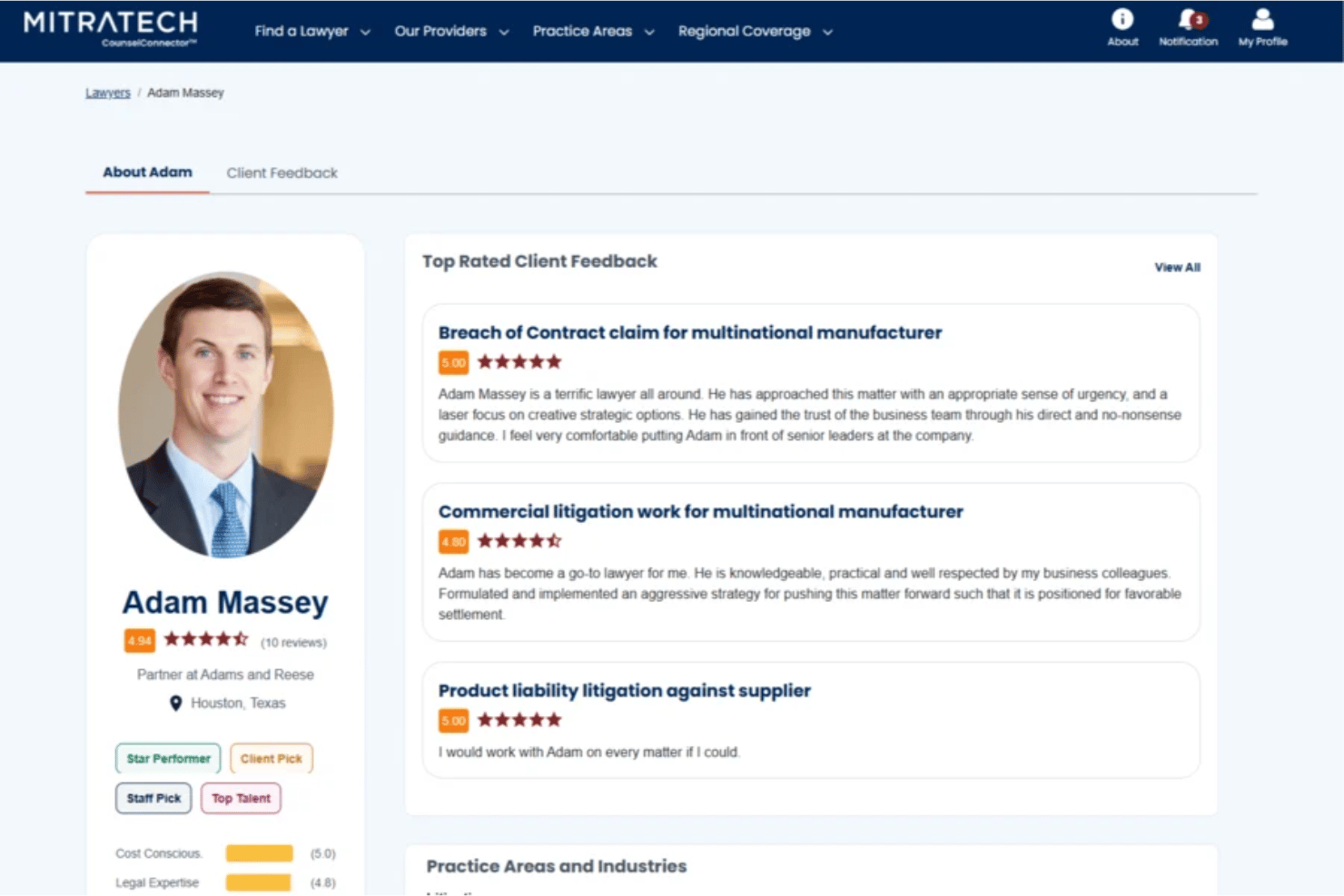Switch to the Client Feedback tab
Image resolution: width=1344 pixels, height=896 pixels.
click(x=282, y=172)
